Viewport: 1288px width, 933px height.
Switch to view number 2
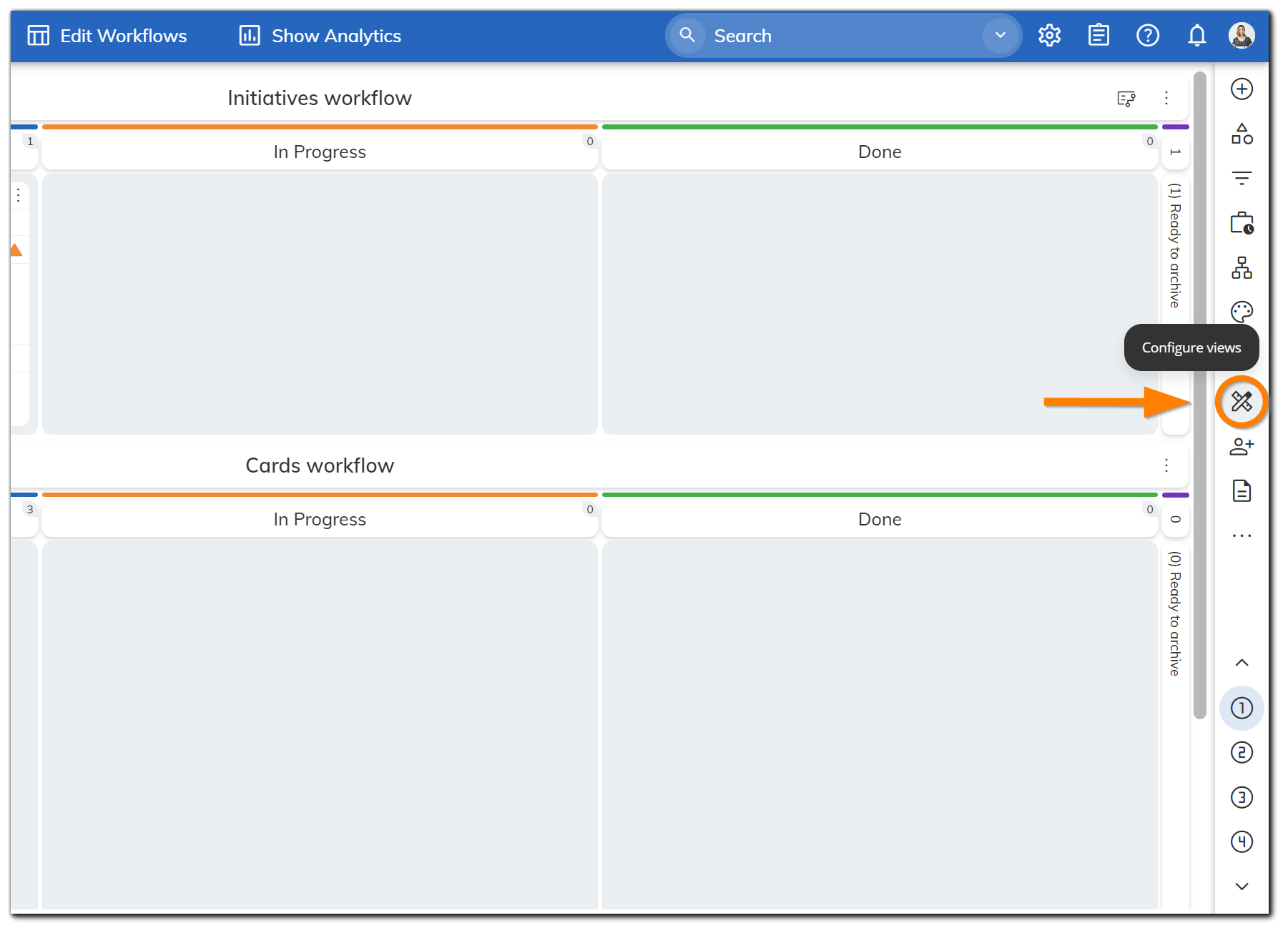coord(1242,753)
